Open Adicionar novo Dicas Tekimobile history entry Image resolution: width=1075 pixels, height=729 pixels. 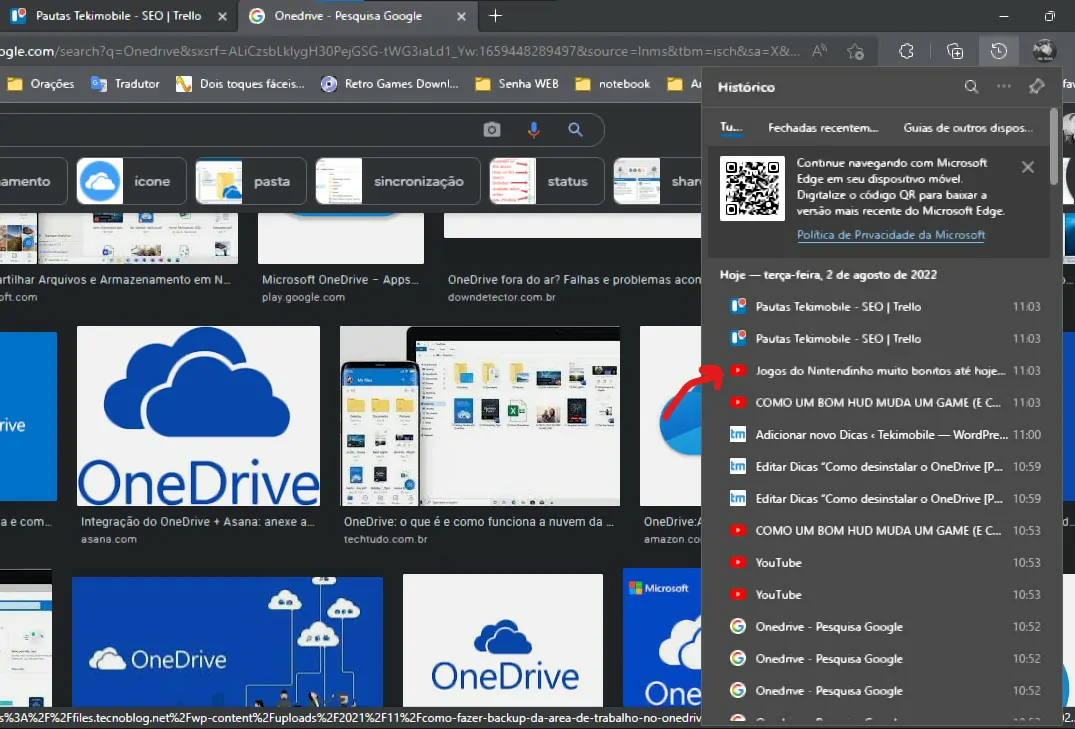884,435
